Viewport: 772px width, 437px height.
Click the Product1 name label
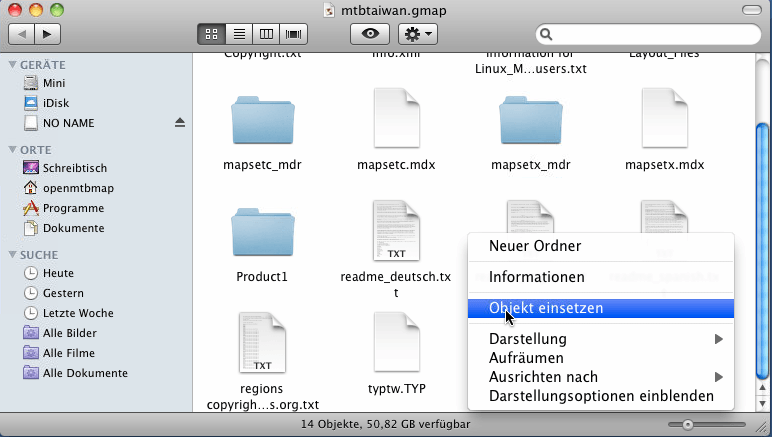pyautogui.click(x=262, y=277)
